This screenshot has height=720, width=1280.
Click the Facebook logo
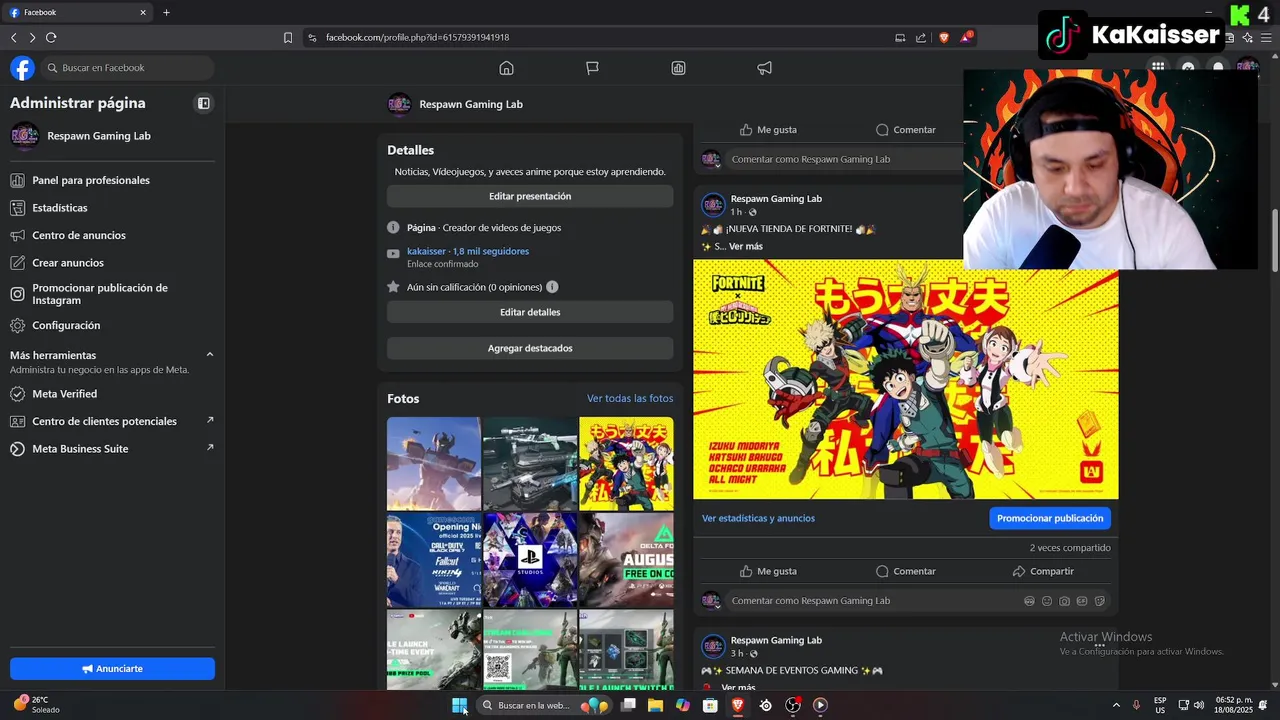click(x=22, y=68)
